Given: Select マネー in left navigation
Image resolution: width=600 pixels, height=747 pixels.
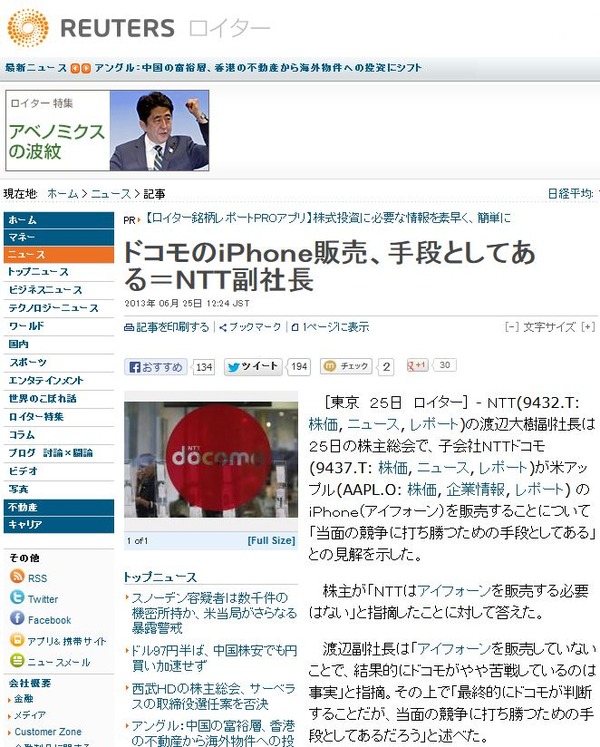Looking at the screenshot, I should pos(59,237).
